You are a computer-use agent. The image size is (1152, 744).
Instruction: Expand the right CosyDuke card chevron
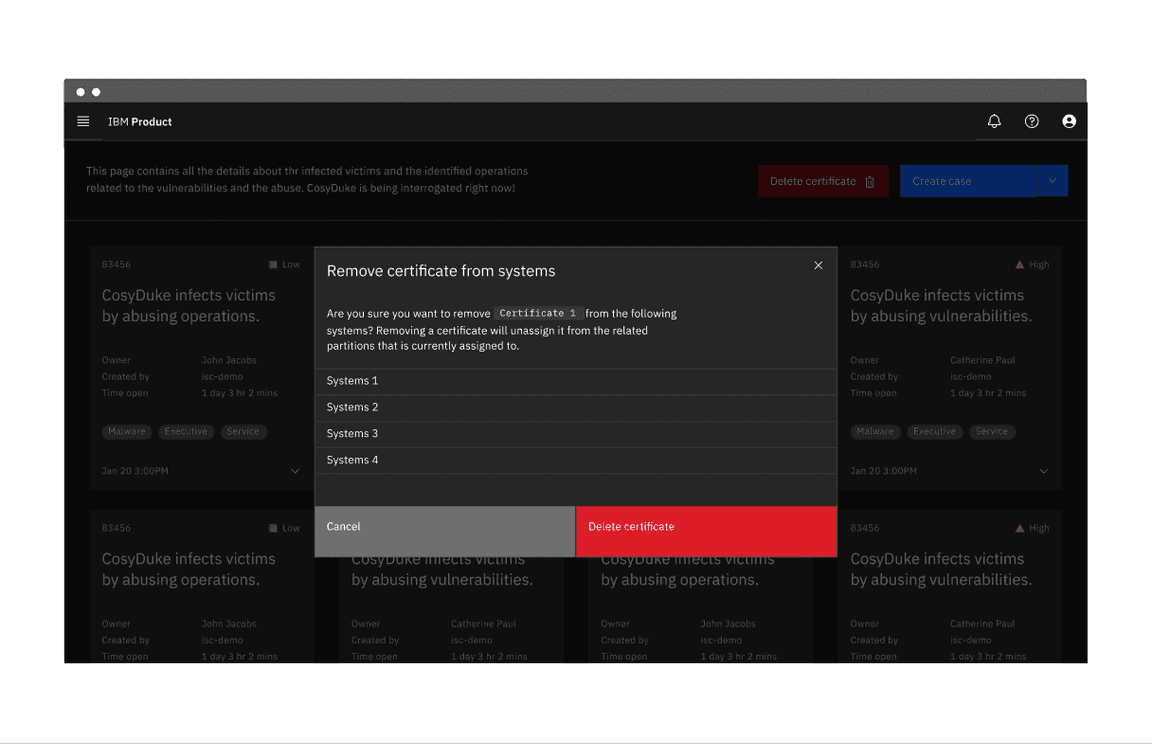pyautogui.click(x=1044, y=470)
